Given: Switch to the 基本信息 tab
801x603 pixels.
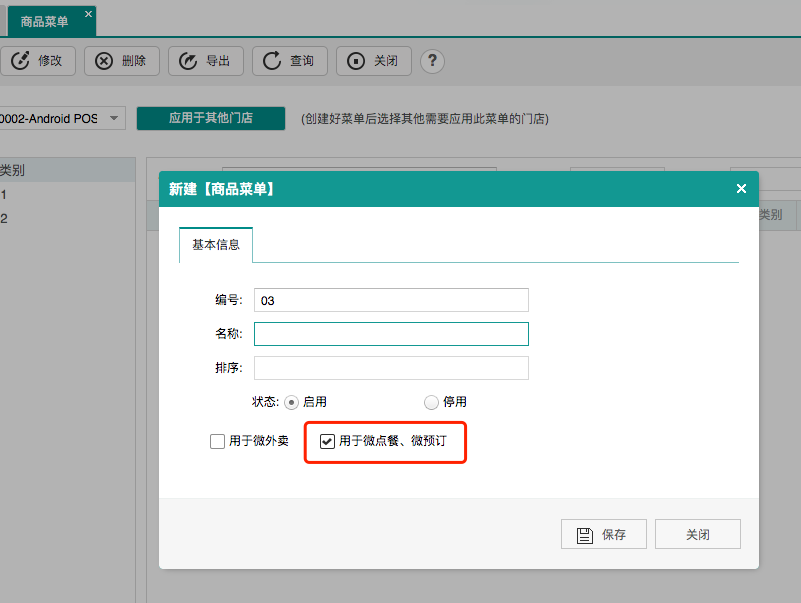Looking at the screenshot, I should (x=216, y=245).
